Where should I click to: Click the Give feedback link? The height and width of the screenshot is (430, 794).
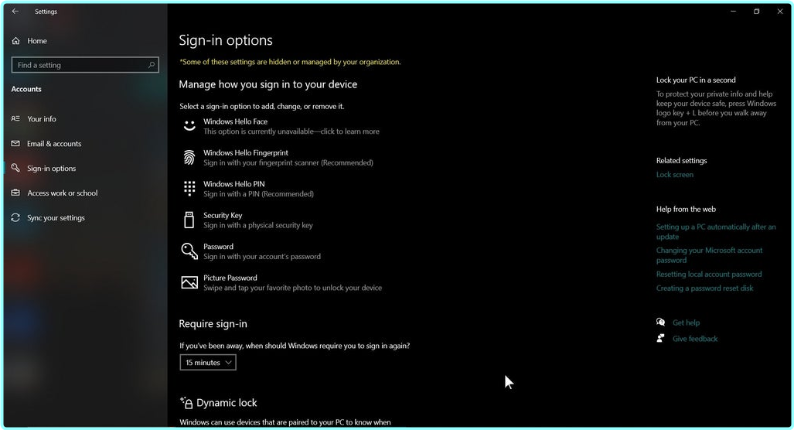695,339
